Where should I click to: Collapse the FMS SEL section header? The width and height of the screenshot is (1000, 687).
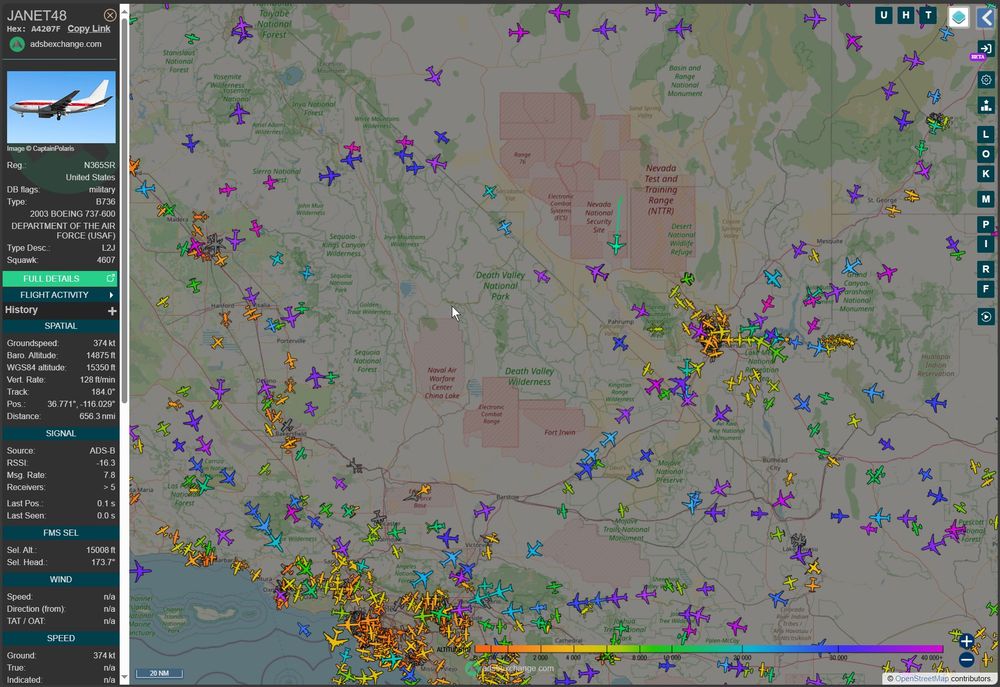coord(61,533)
